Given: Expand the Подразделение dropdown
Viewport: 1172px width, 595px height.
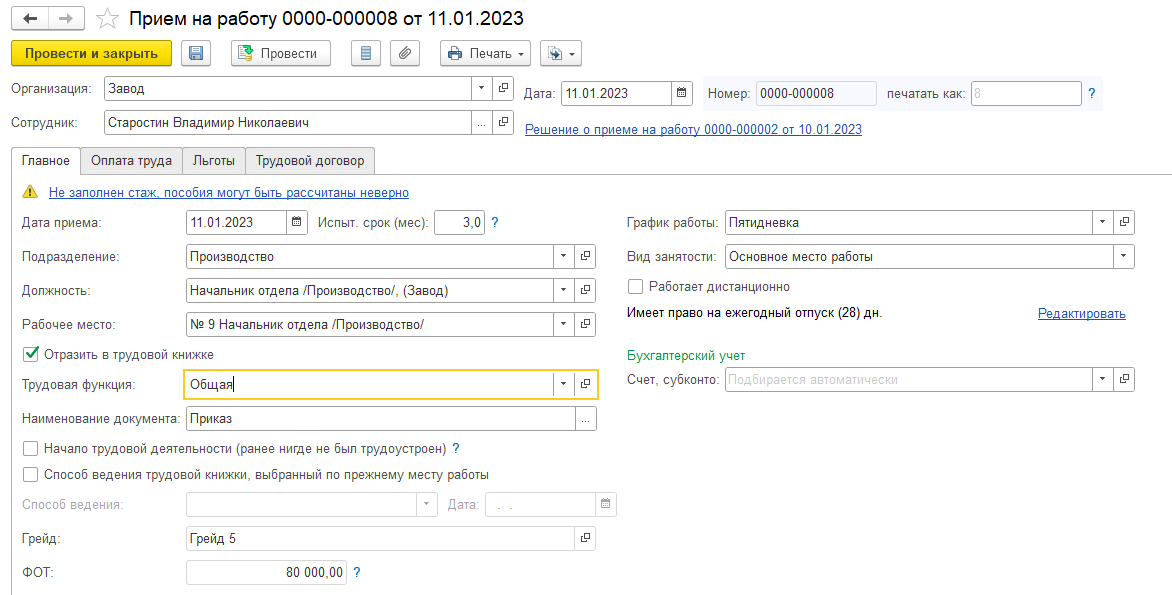Looking at the screenshot, I should click(564, 256).
